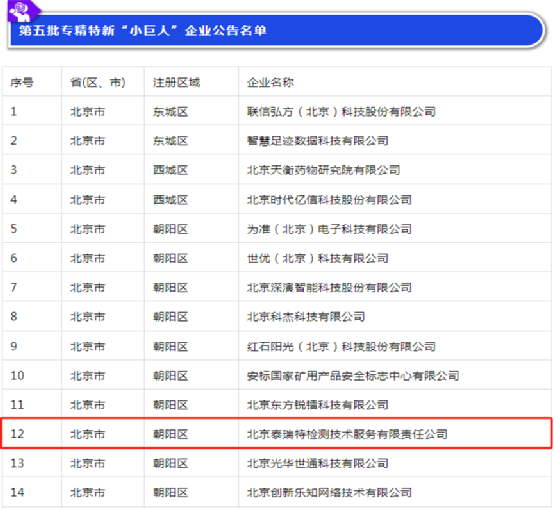The width and height of the screenshot is (554, 509).
Task: Click company 联信弘方（北京）科技股份有限公司
Action: pos(341,112)
